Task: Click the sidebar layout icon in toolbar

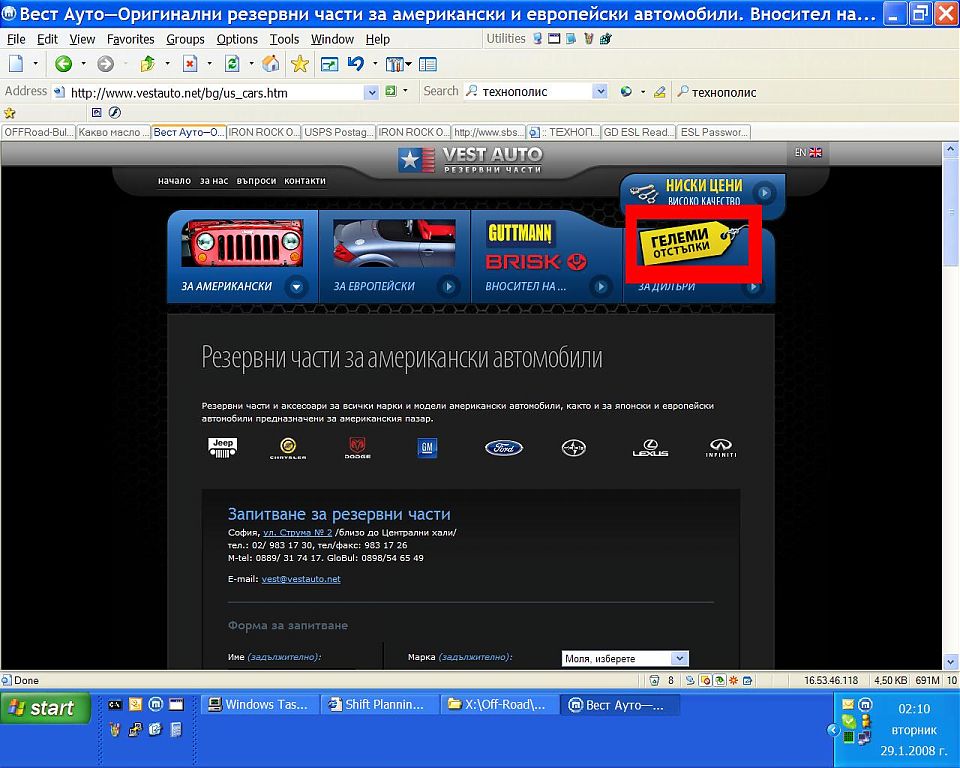Action: (427, 64)
